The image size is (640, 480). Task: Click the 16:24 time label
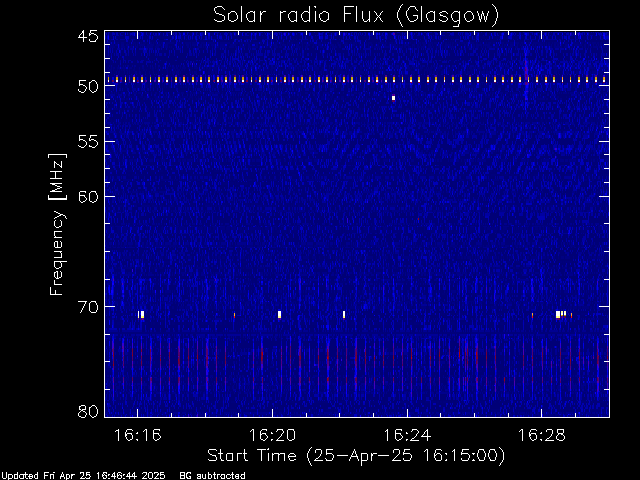point(407,435)
